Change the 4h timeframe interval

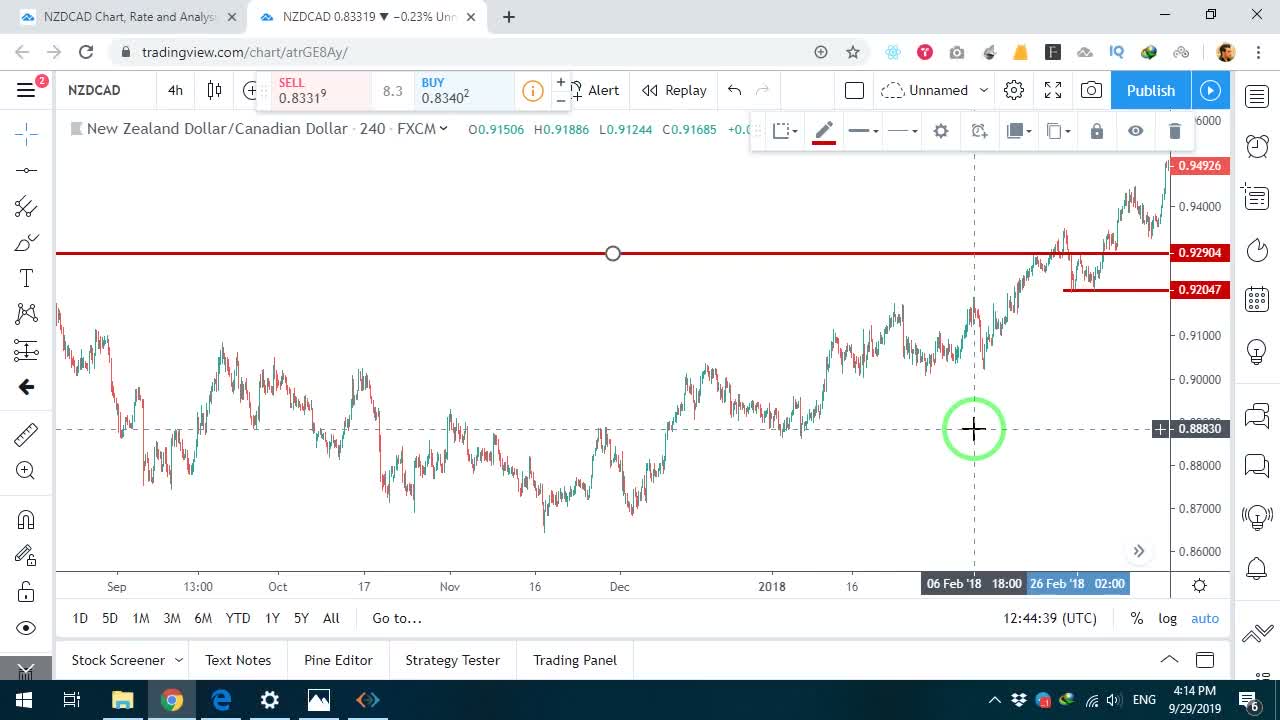click(176, 90)
